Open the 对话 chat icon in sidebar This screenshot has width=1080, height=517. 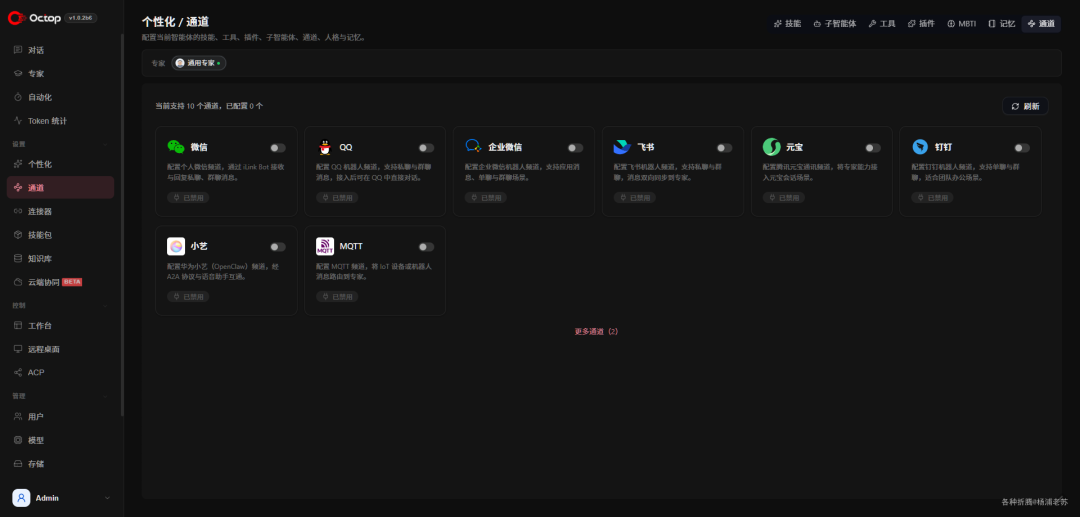[x=18, y=50]
